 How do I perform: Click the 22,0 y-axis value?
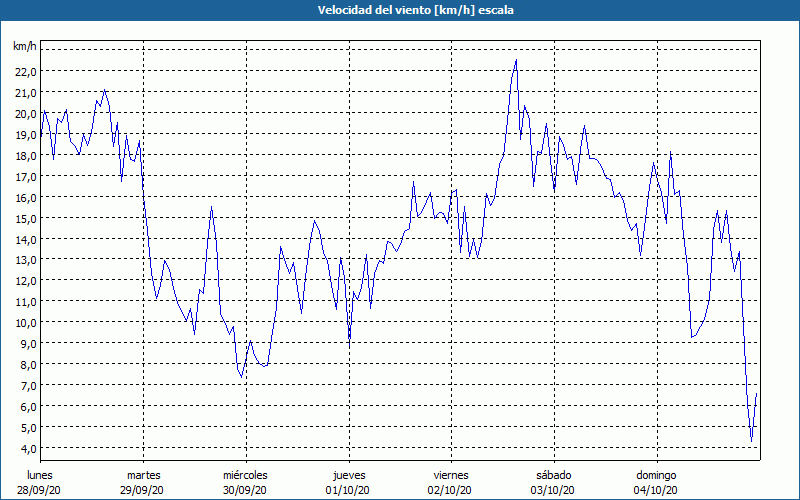(x=26, y=72)
